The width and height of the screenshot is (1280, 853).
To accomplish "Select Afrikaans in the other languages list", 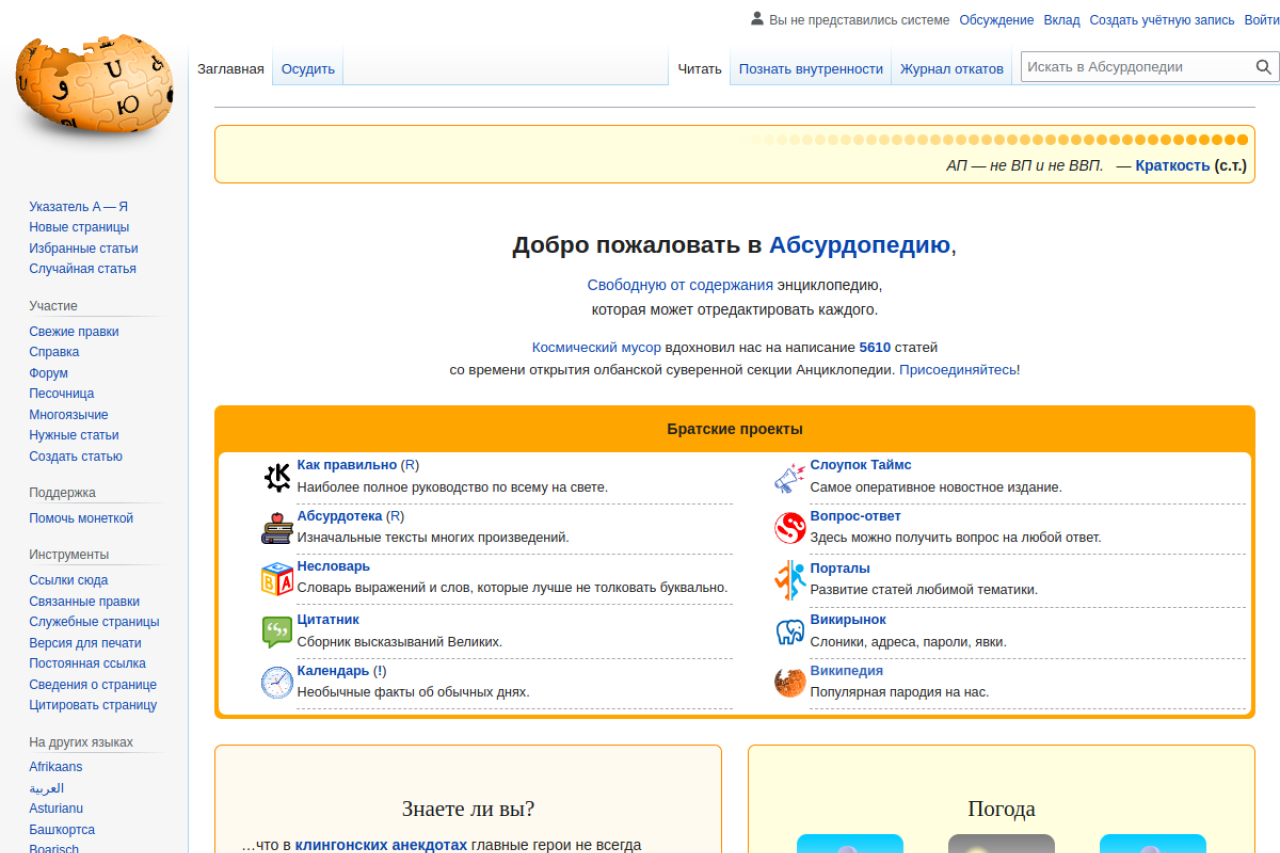I will pyautogui.click(x=56, y=767).
